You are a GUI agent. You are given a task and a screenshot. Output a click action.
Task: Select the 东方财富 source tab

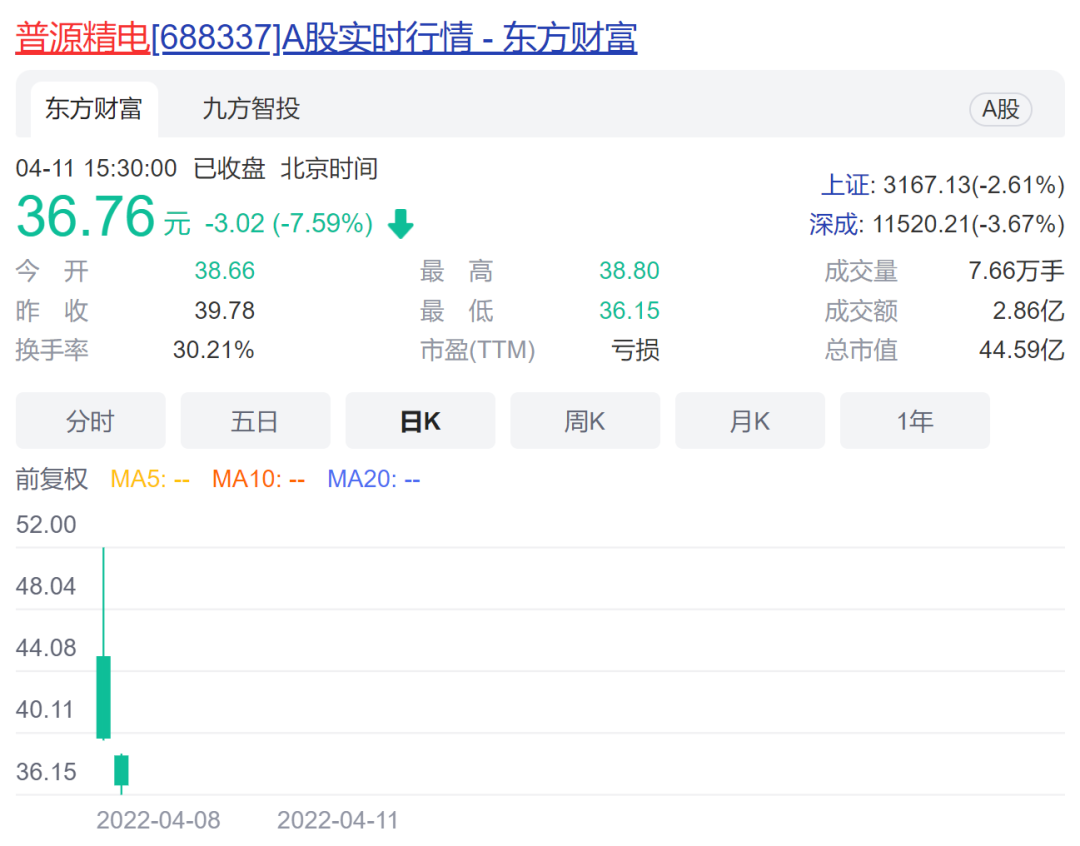94,109
